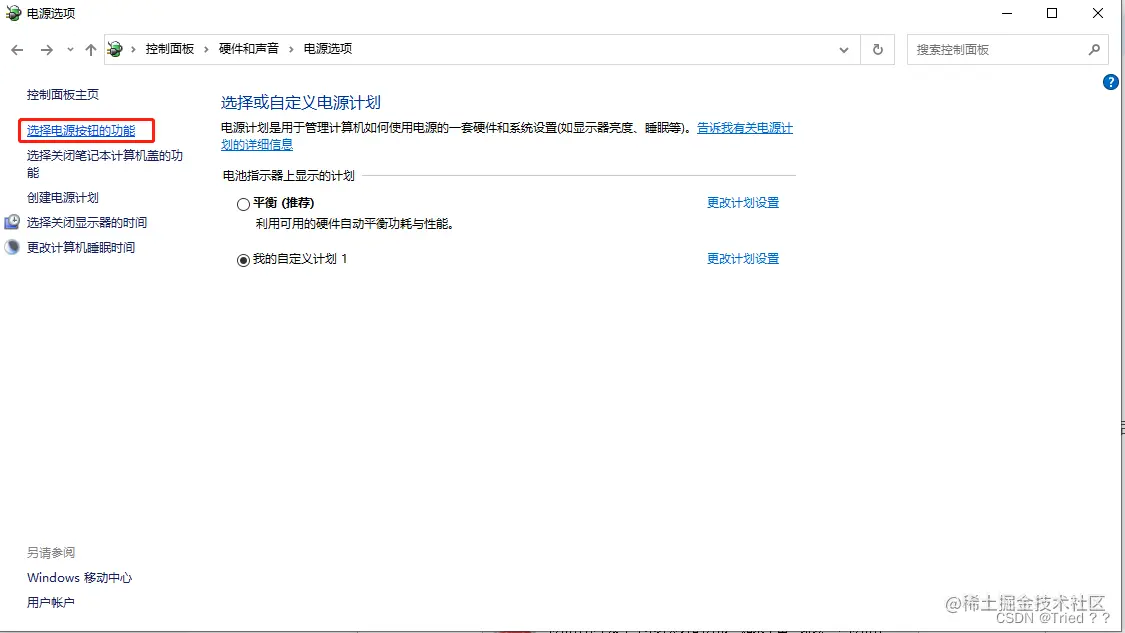The height and width of the screenshot is (633, 1125).
Task: Click the Power Options window icon
Action: [x=12, y=13]
